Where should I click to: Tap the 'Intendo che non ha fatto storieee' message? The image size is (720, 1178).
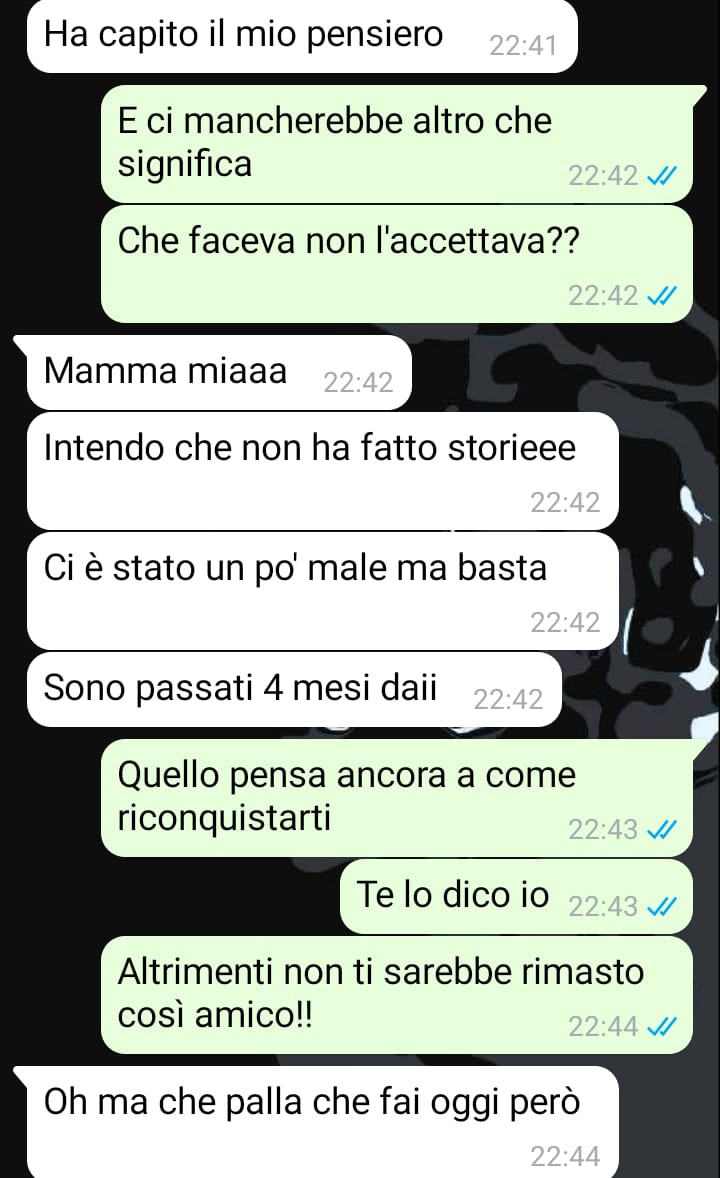coord(323,470)
